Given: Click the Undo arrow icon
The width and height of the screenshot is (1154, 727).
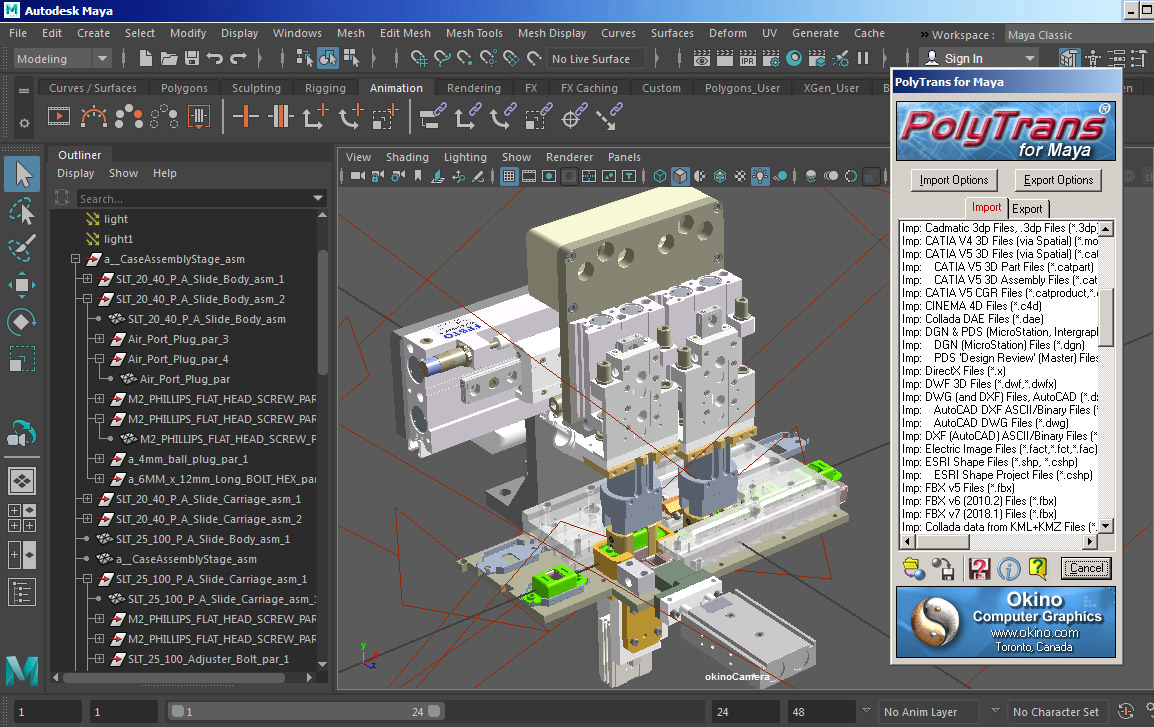Looking at the screenshot, I should (216, 59).
